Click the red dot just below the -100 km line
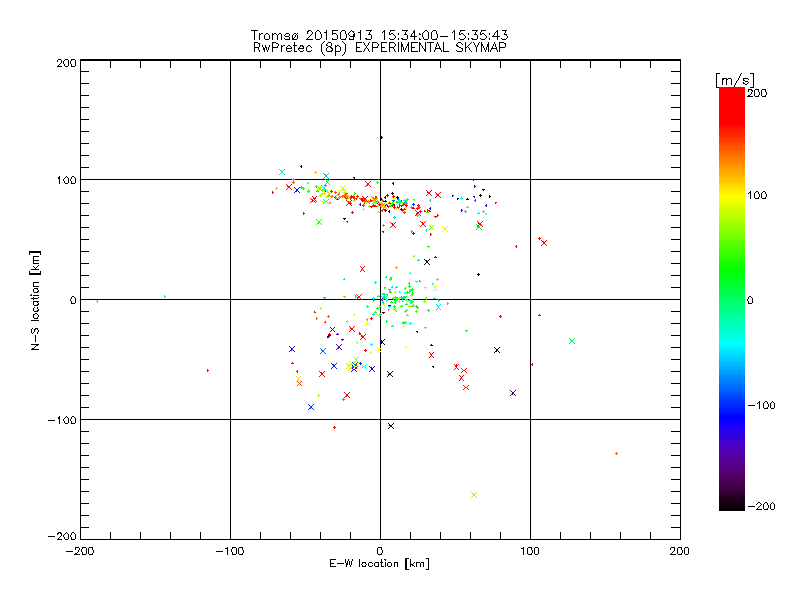The image size is (800, 600). (334, 428)
